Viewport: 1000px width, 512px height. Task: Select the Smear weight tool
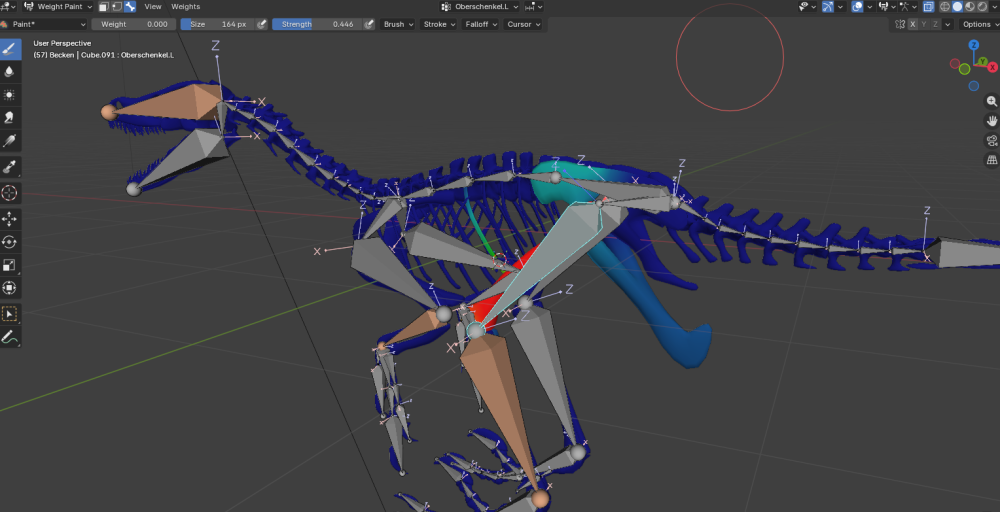[x=10, y=118]
